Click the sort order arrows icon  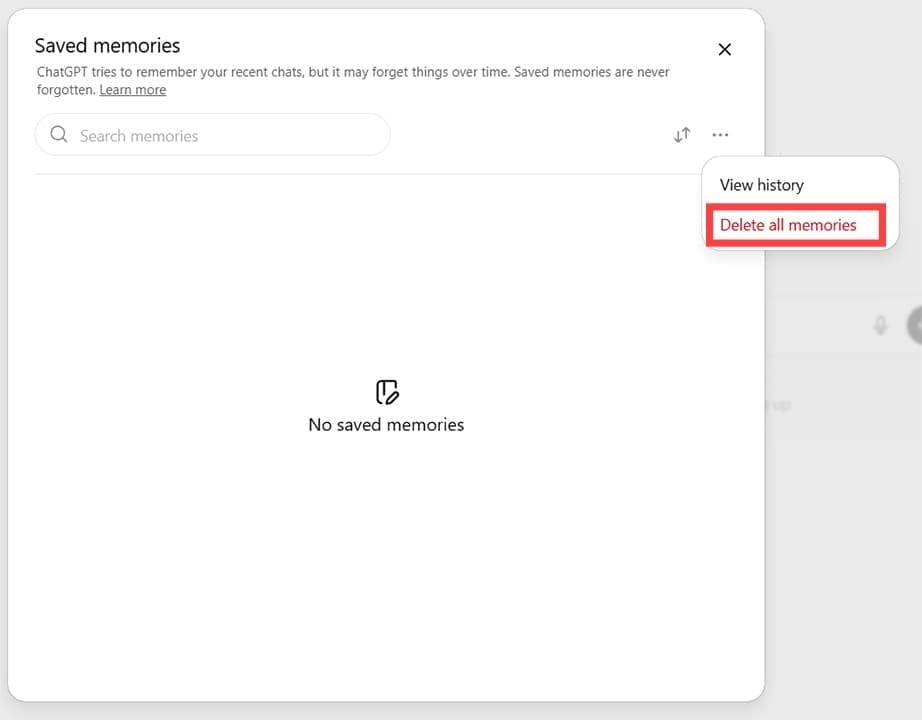(x=682, y=135)
